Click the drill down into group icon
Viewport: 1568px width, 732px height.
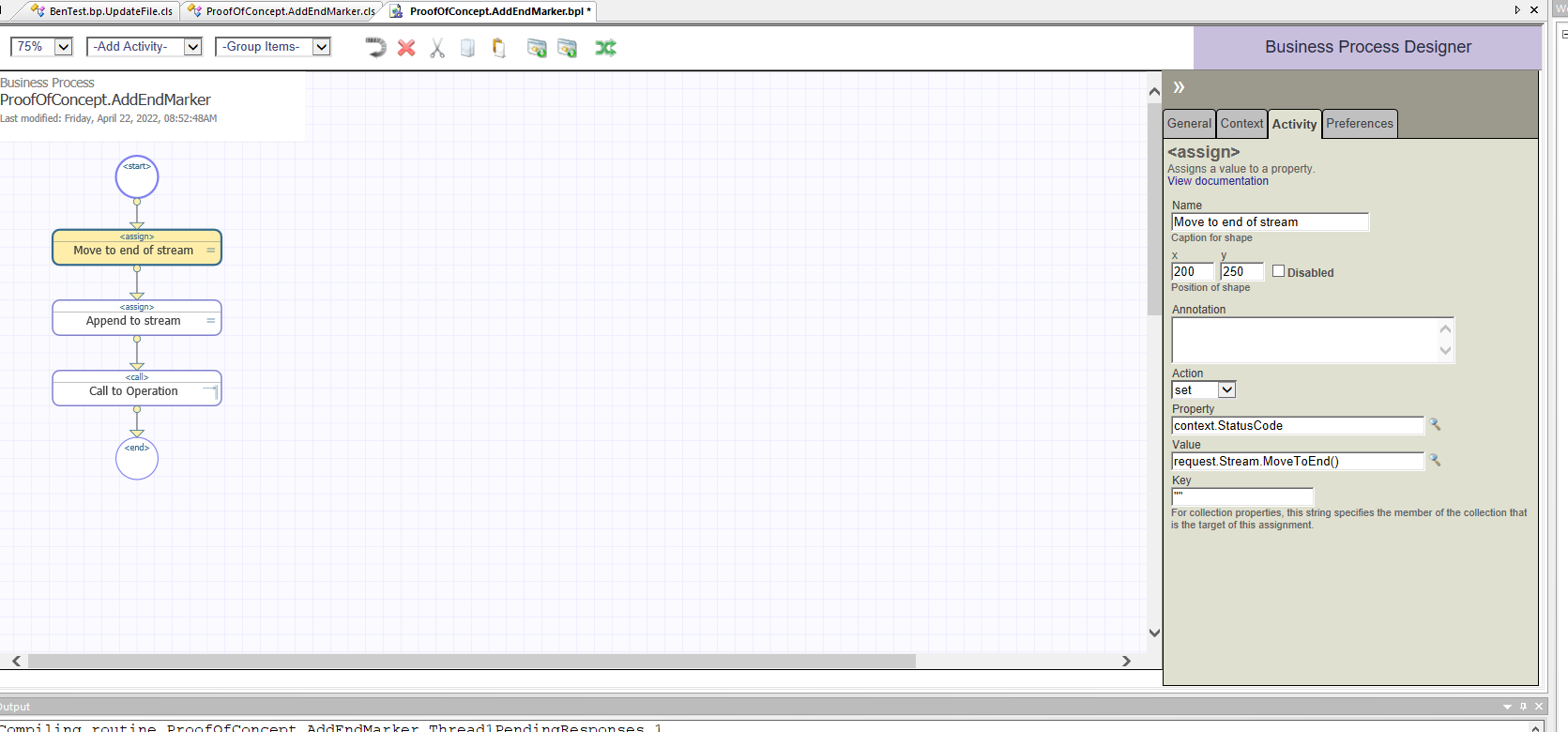[537, 48]
